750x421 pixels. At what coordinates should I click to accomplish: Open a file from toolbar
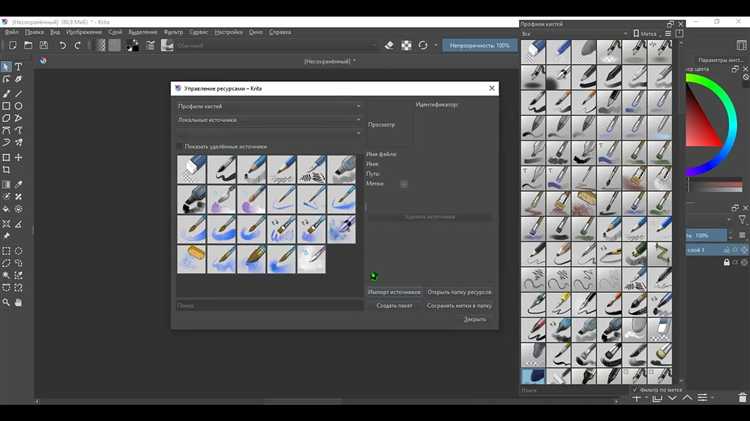(28, 45)
